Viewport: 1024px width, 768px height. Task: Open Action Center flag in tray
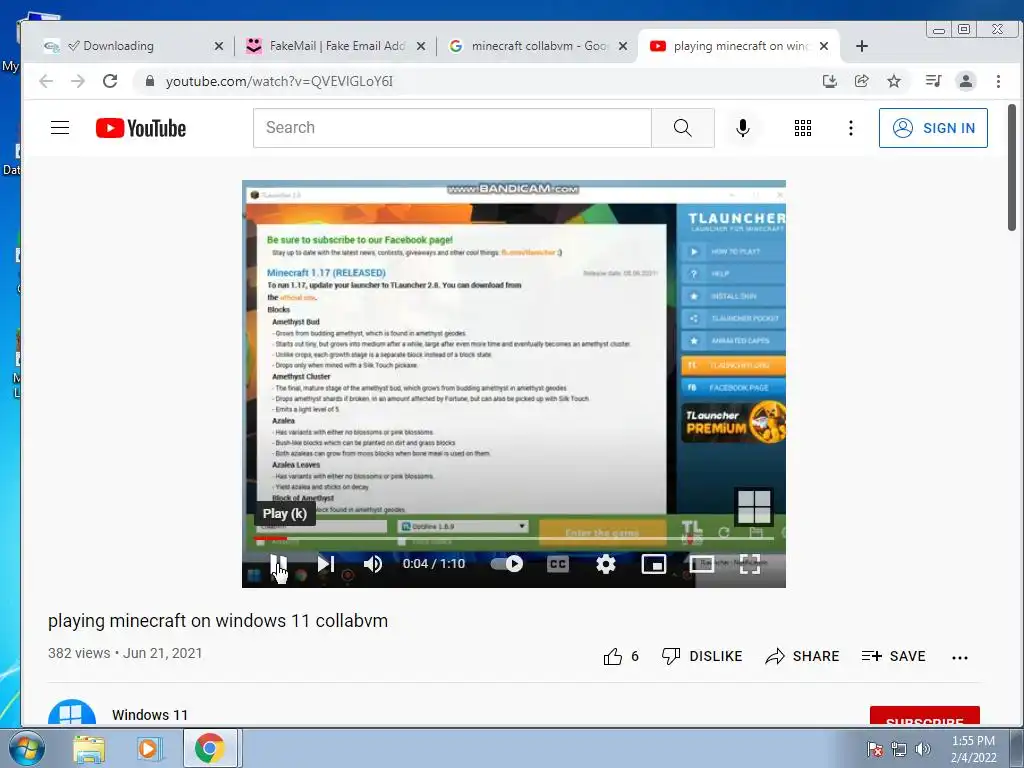coord(875,749)
